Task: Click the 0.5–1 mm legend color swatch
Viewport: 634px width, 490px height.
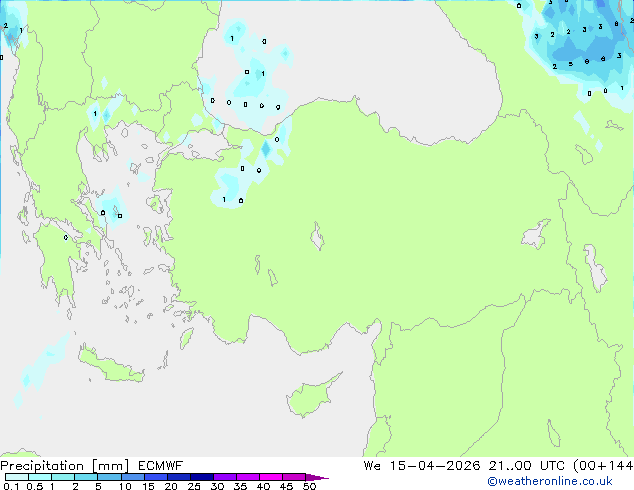Action: [x=40, y=477]
